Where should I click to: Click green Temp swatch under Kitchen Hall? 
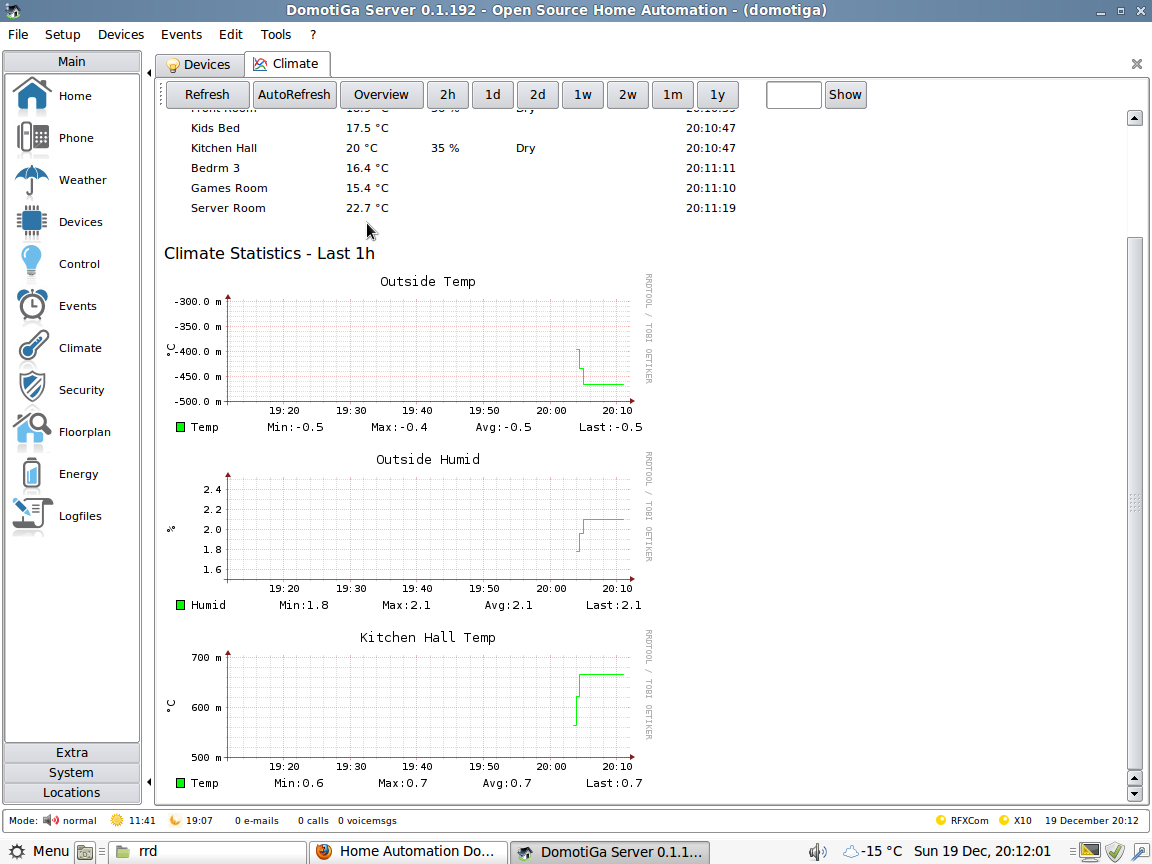pyautogui.click(x=180, y=782)
